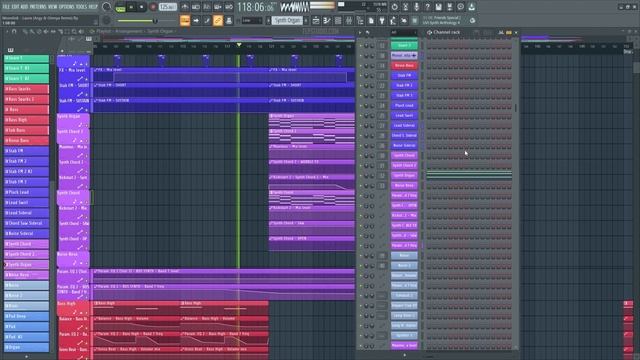Screen dimensions: 640x360
Task: Click the yellow step sequencer icon in channel rack
Action: click(x=509, y=32)
